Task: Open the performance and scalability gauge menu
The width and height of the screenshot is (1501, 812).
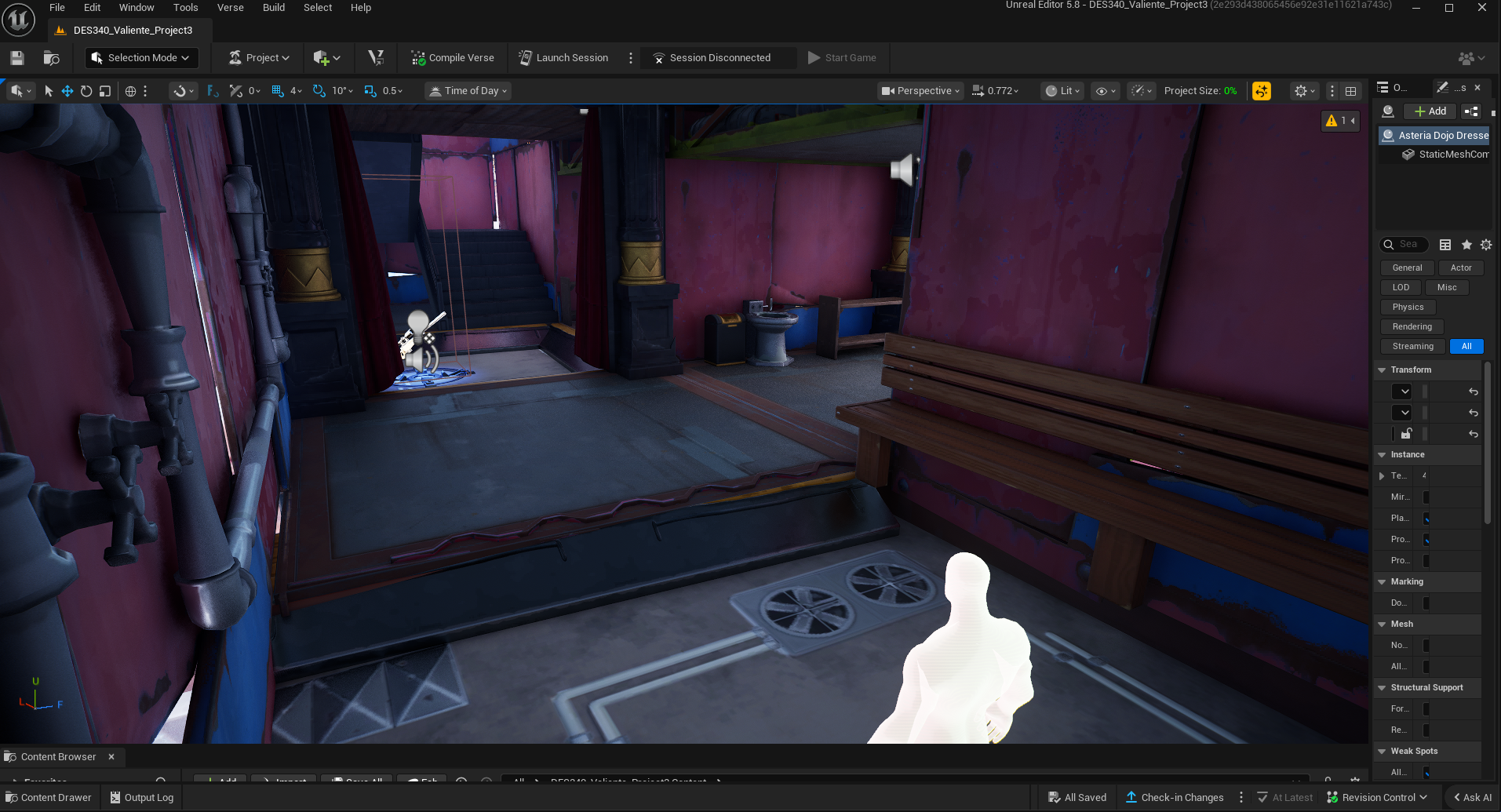Action: [x=1141, y=91]
